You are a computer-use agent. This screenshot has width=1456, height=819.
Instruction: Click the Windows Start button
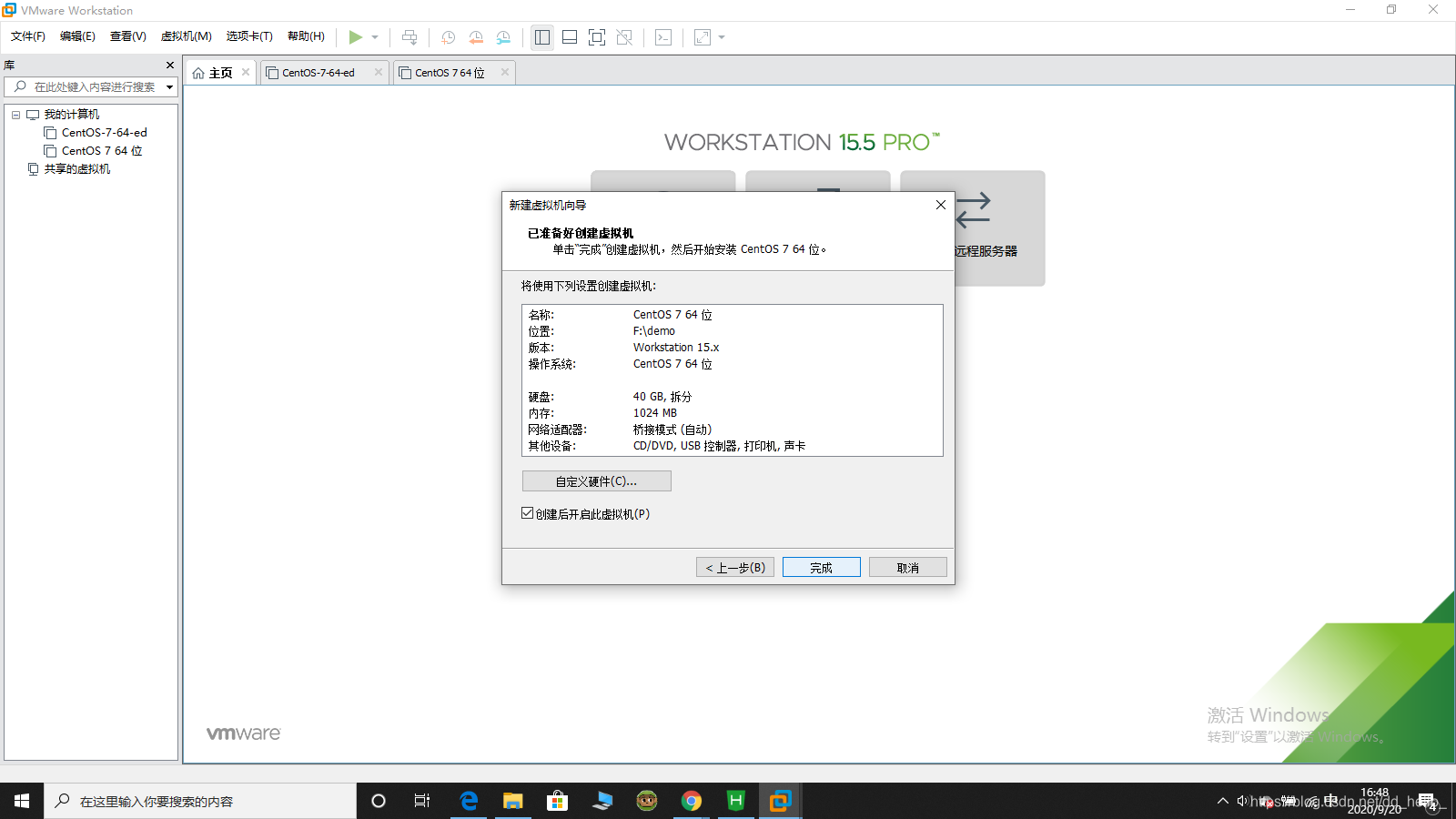coord(22,801)
